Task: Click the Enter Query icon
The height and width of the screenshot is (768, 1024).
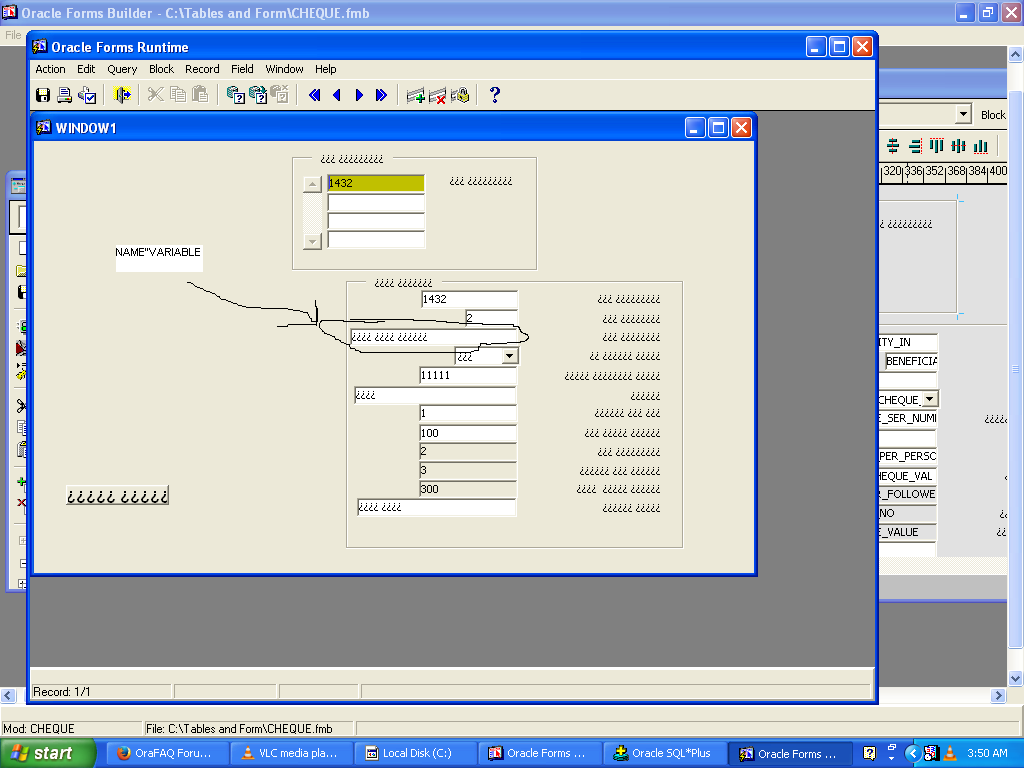Action: pyautogui.click(x=235, y=95)
